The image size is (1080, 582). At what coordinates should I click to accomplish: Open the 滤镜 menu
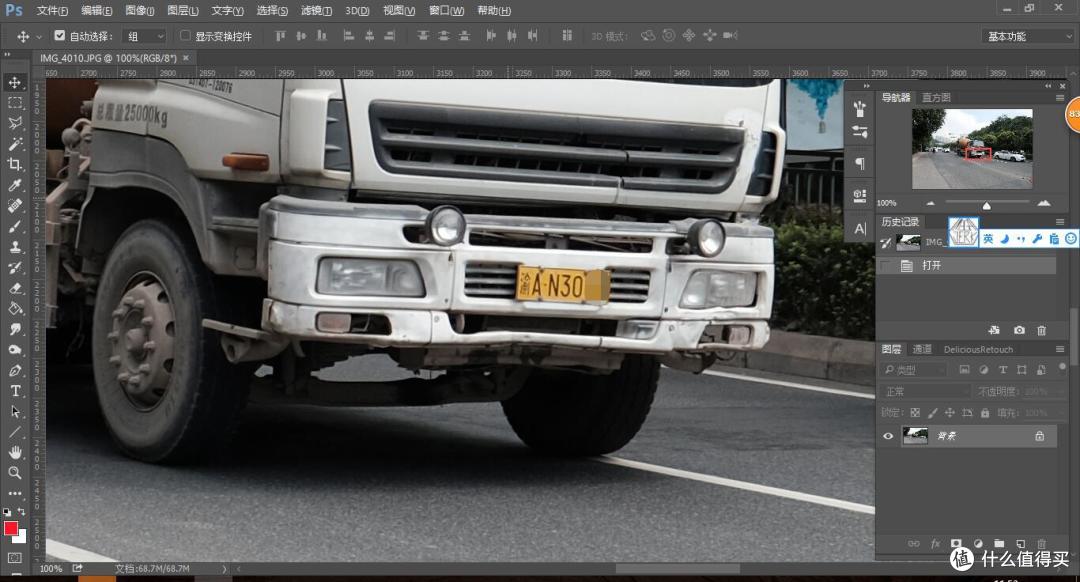coord(317,11)
